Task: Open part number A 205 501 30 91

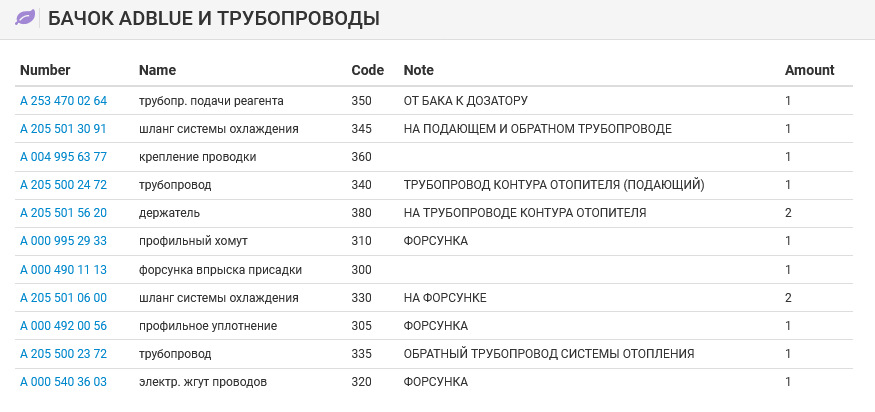Action: tap(63, 129)
